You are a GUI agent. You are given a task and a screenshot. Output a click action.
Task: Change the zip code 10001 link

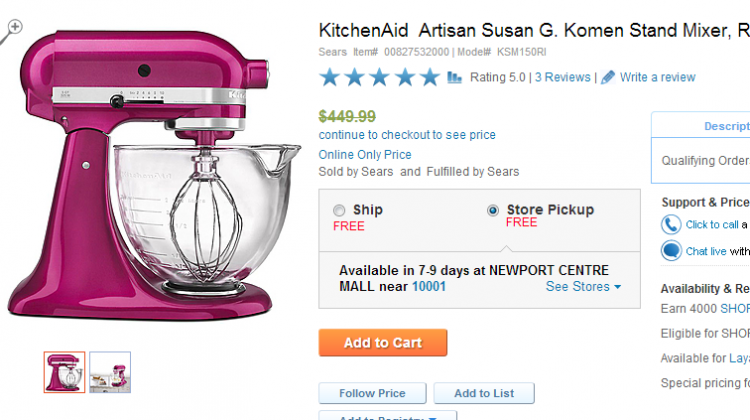point(429,287)
